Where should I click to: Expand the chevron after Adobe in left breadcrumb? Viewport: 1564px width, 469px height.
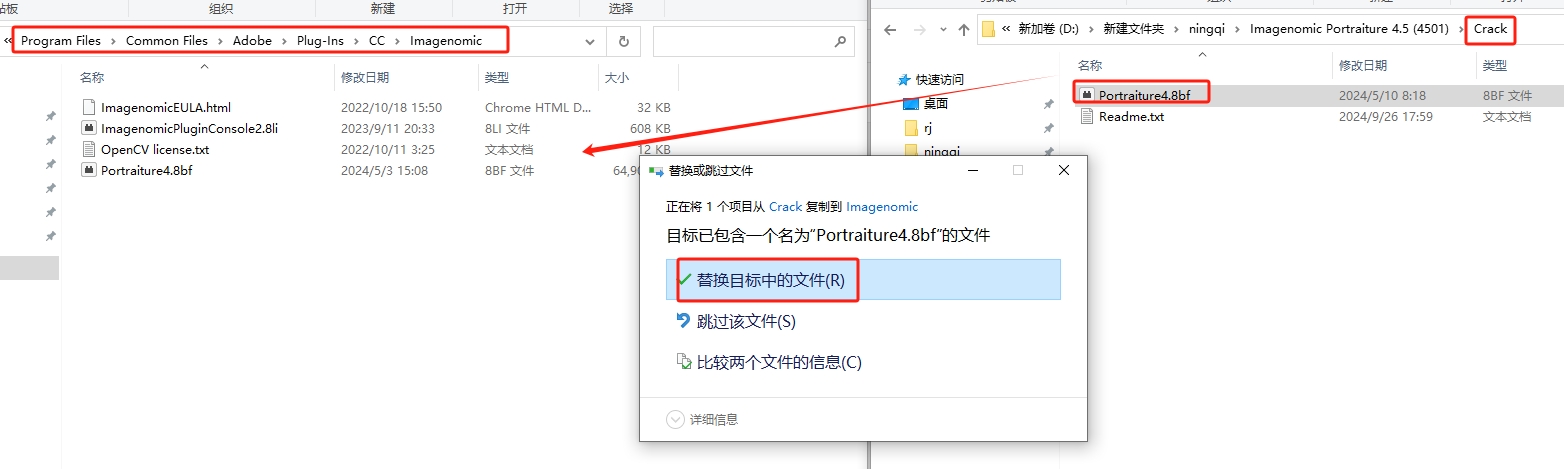click(x=284, y=41)
